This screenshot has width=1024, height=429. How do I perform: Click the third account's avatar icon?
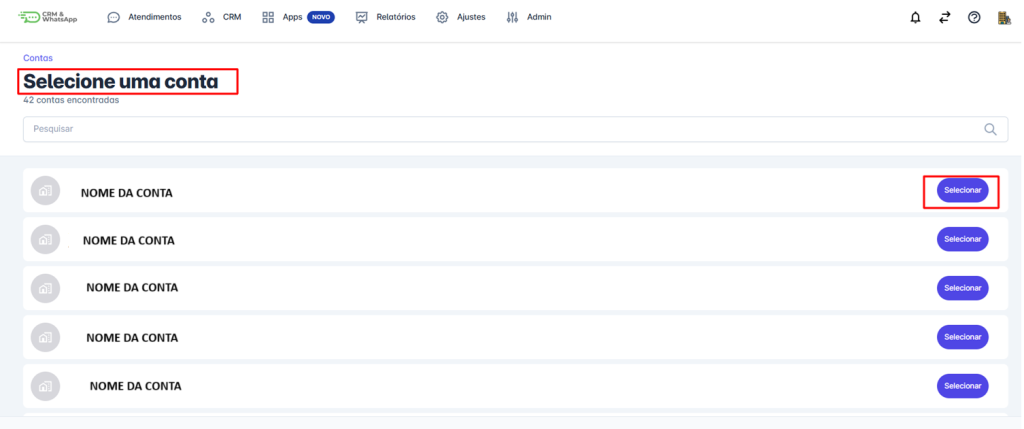coord(45,288)
